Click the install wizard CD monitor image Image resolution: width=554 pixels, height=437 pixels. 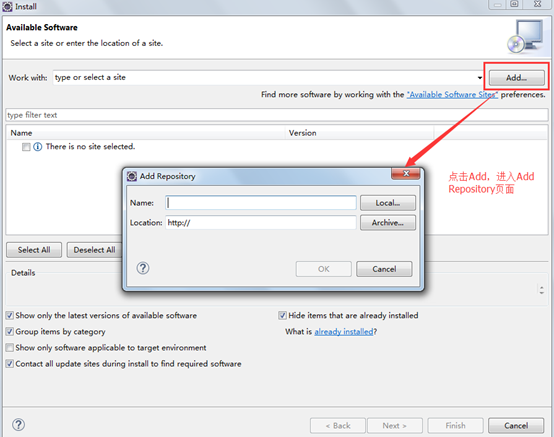[525, 37]
